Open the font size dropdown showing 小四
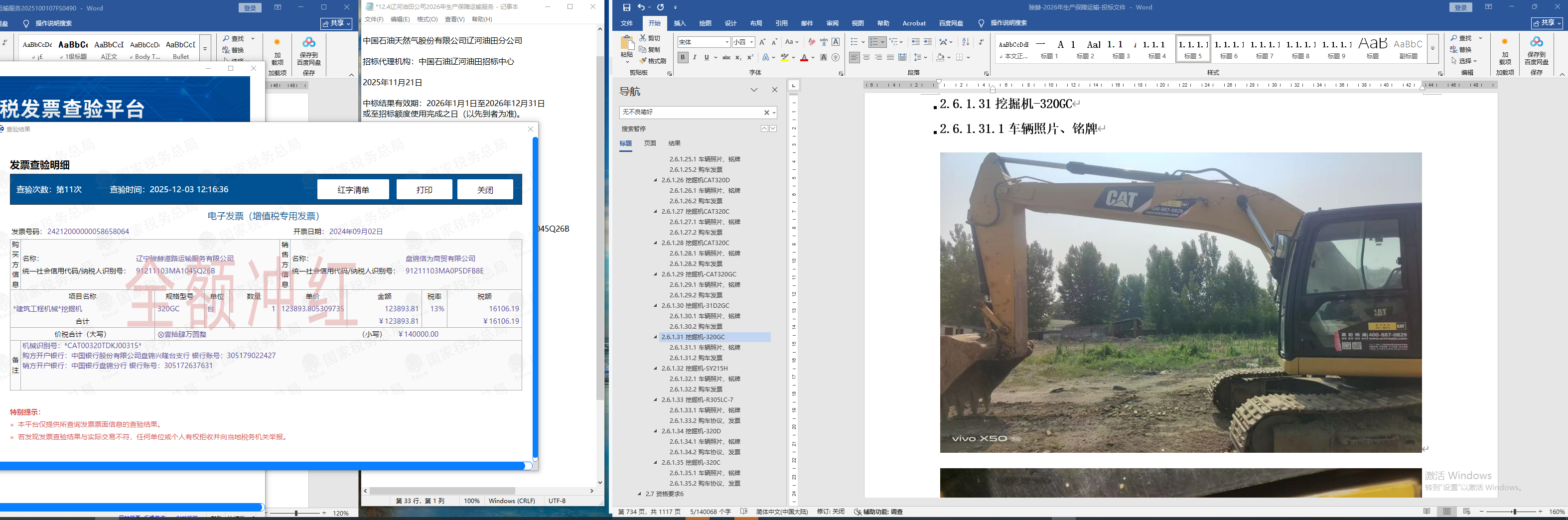Screen dimensions: 1568x520 (x=752, y=42)
